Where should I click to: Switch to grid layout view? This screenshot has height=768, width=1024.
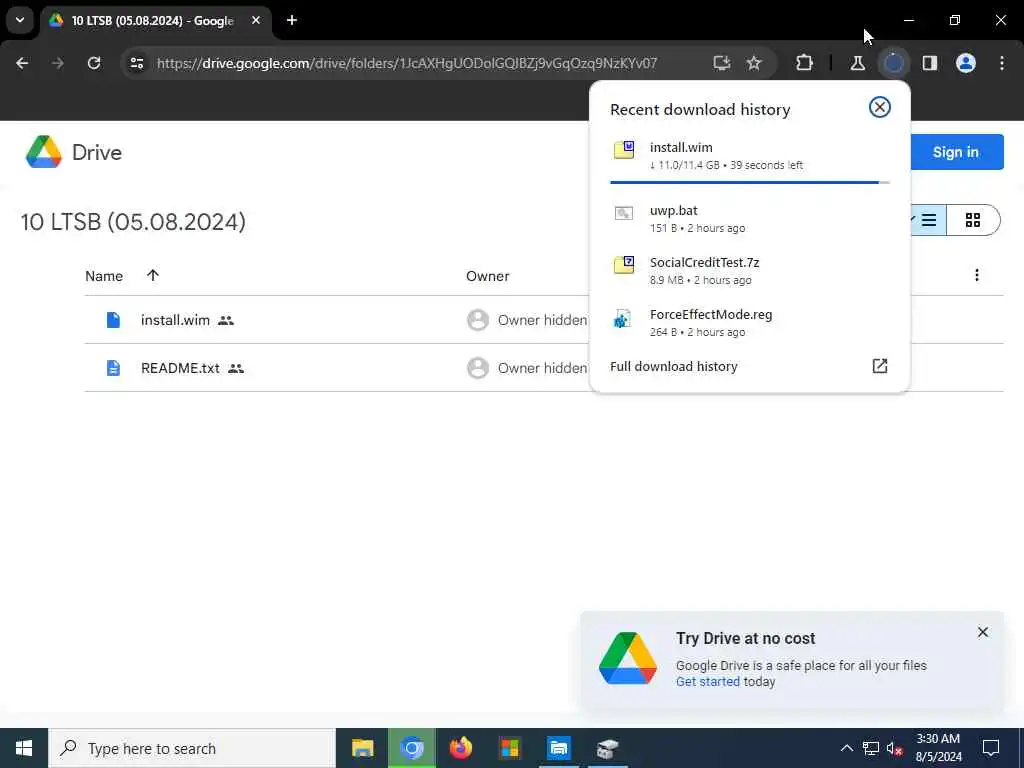pyautogui.click(x=973, y=220)
